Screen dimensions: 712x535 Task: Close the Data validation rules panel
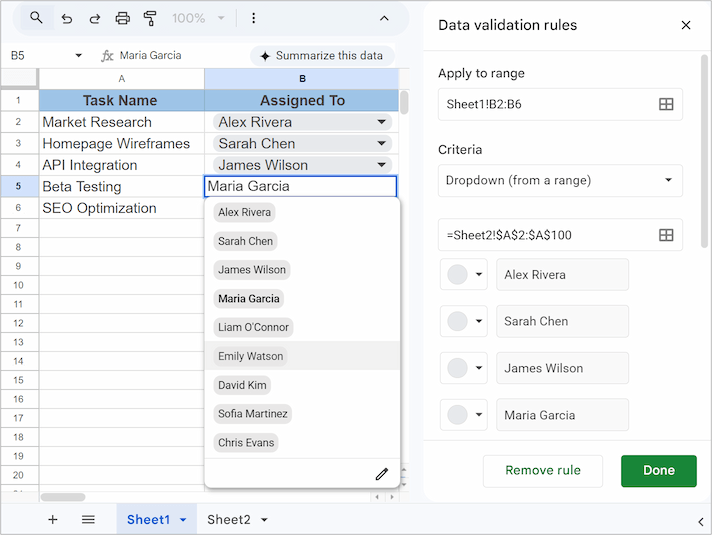(x=686, y=25)
